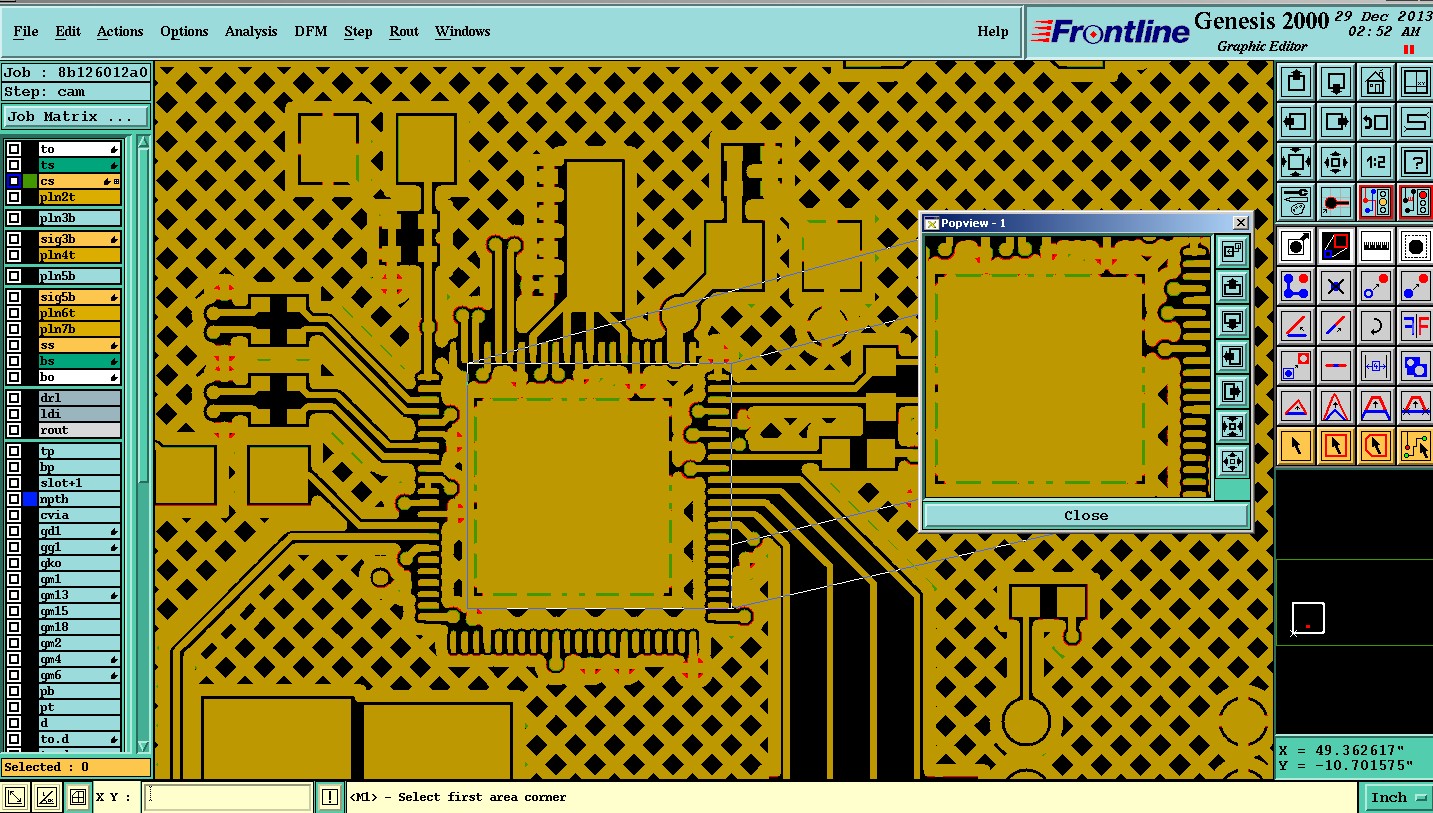Open the DFM menu

click(x=311, y=31)
